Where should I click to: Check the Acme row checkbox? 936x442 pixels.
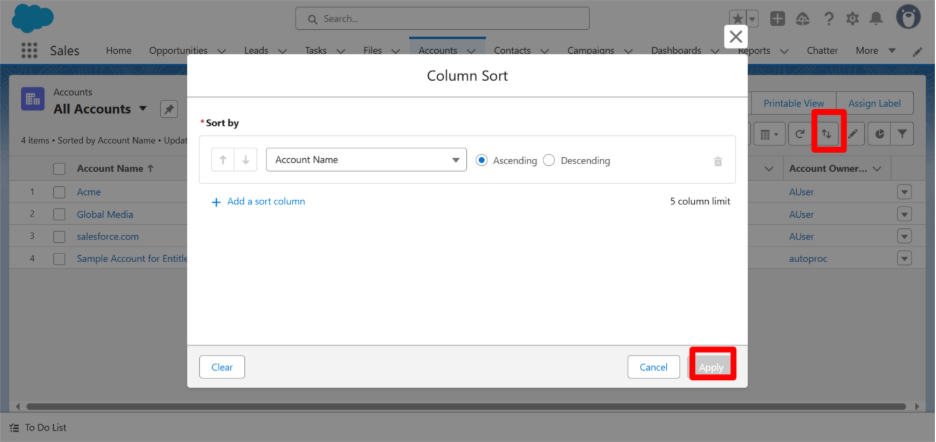pyautogui.click(x=59, y=192)
